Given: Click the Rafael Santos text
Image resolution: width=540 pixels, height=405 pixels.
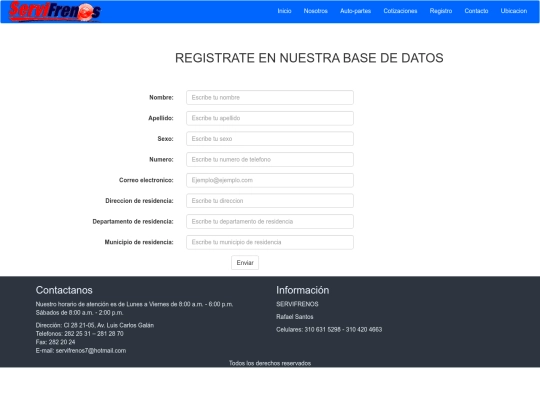Looking at the screenshot, I should [x=294, y=317].
